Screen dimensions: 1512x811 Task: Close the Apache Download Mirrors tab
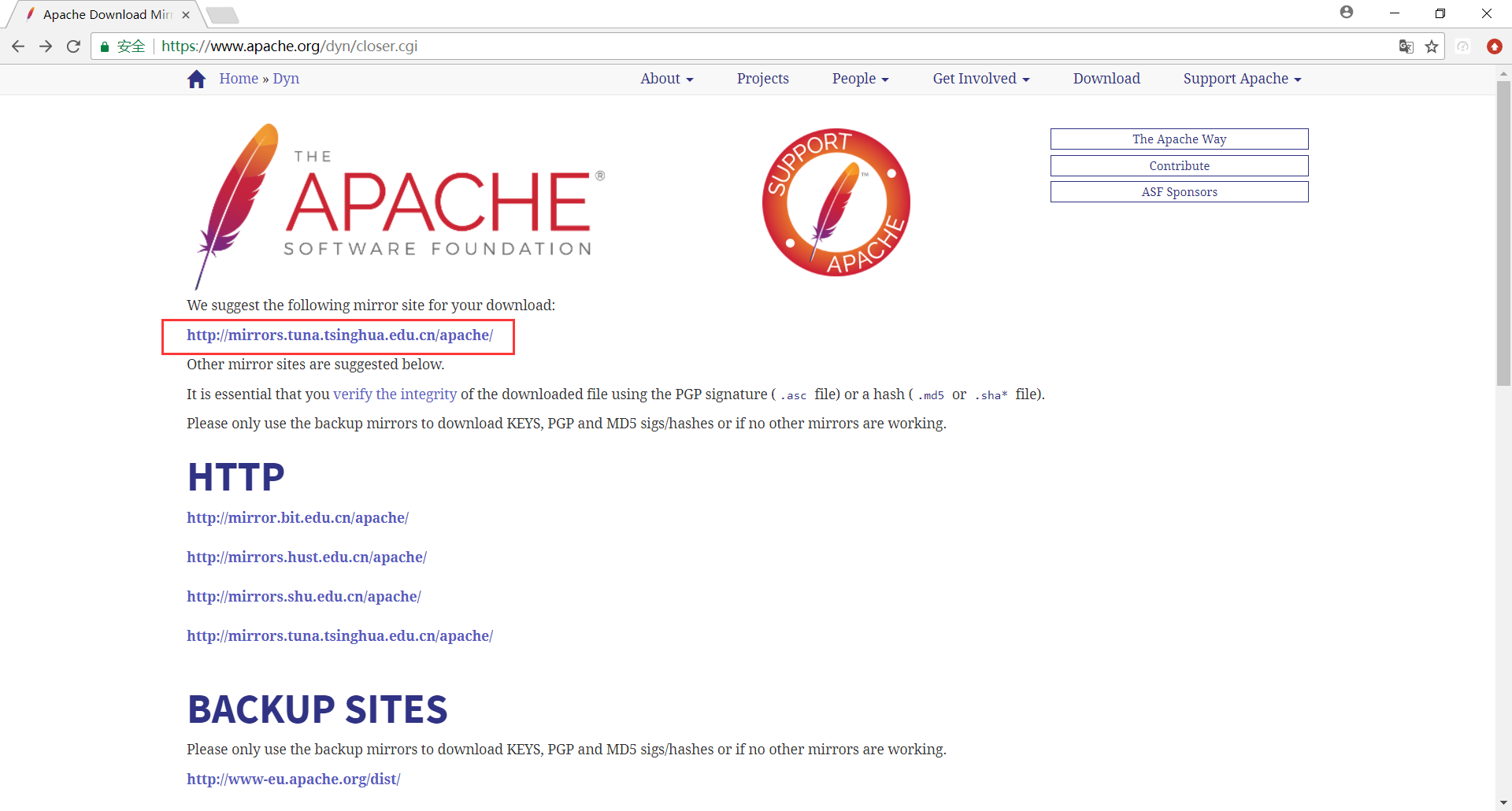186,15
